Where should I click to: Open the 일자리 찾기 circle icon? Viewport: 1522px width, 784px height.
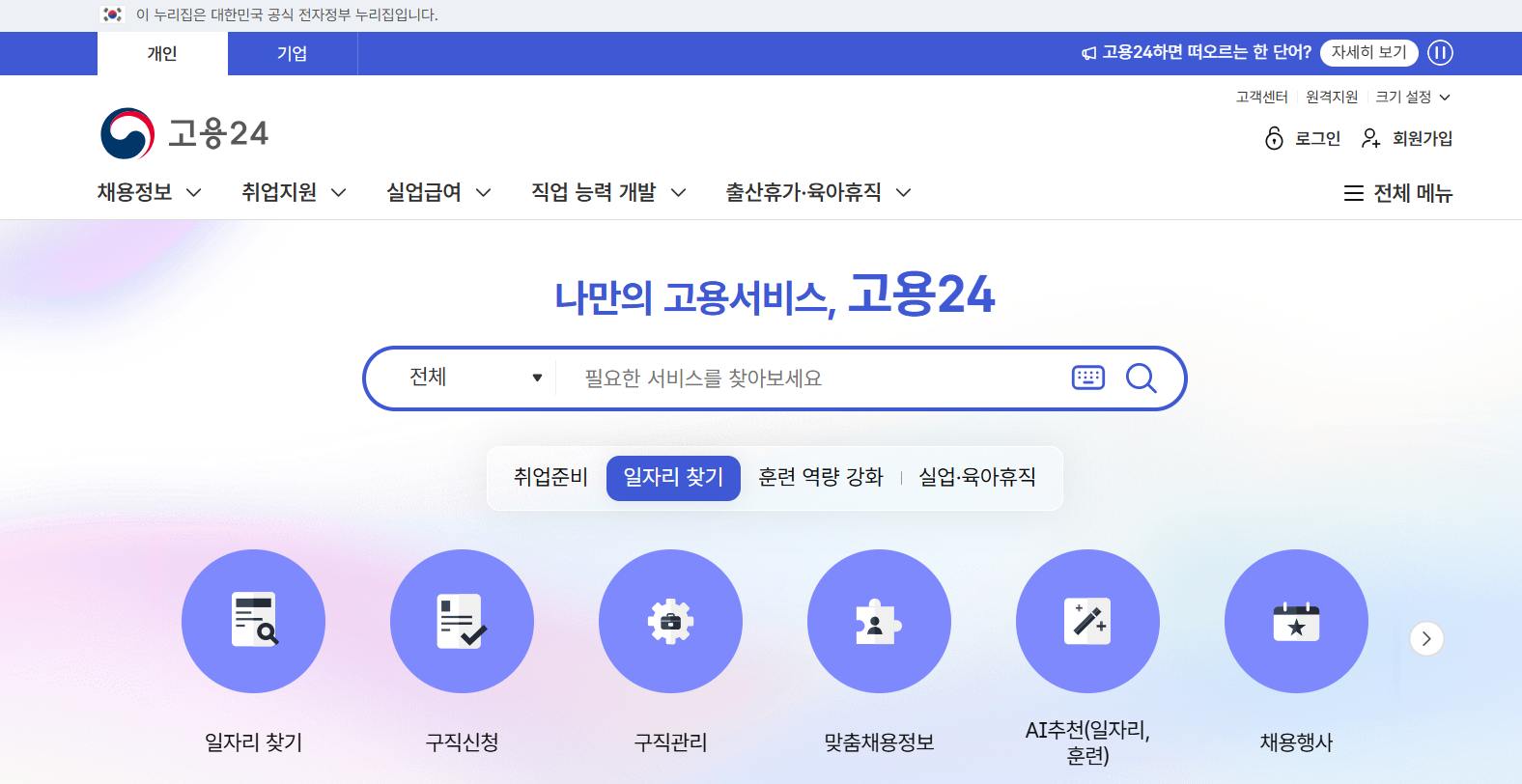click(253, 621)
